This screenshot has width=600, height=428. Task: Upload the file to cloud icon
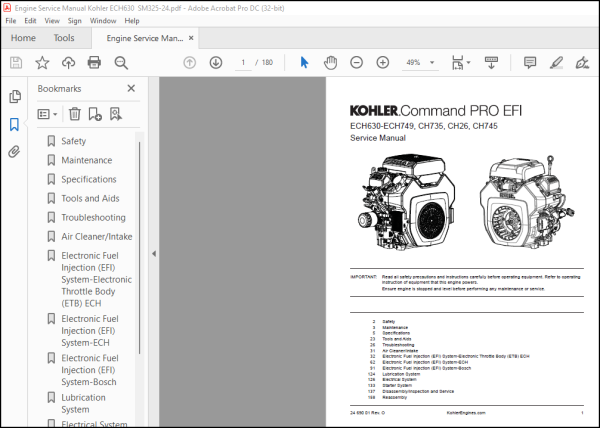click(x=68, y=62)
